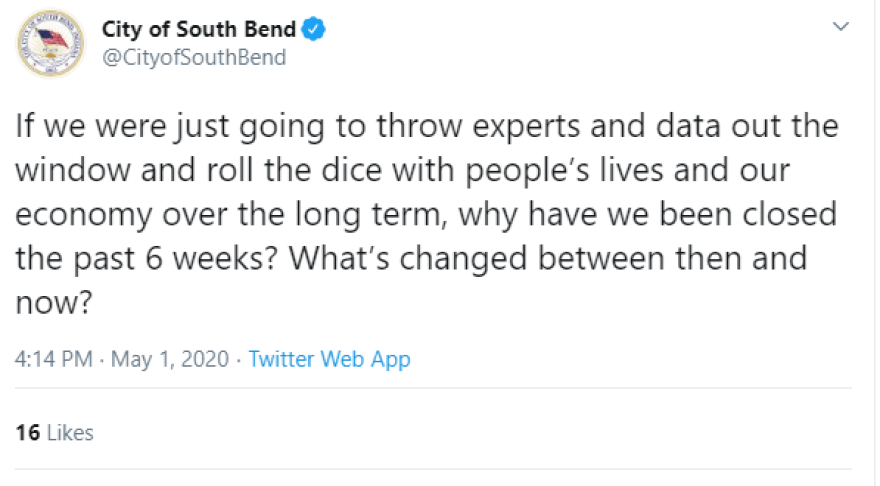Expand the tweet options chevron menu

(x=840, y=26)
